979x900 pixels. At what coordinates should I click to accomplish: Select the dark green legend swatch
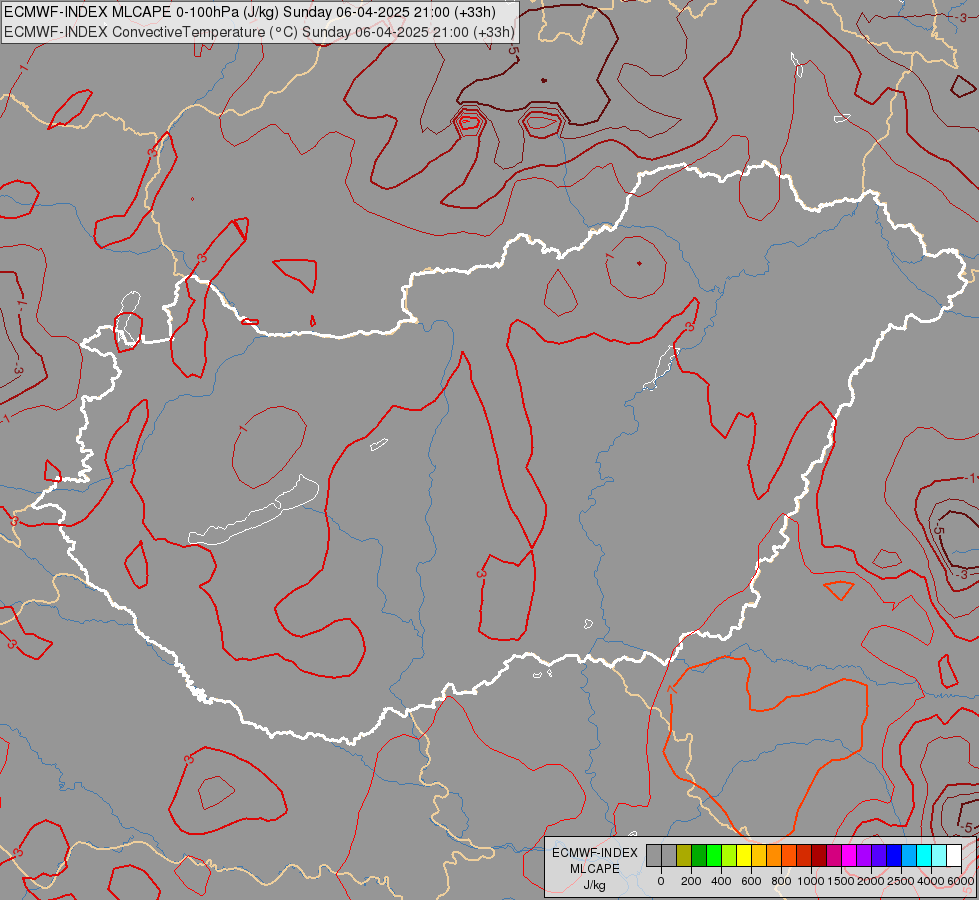(x=699, y=856)
